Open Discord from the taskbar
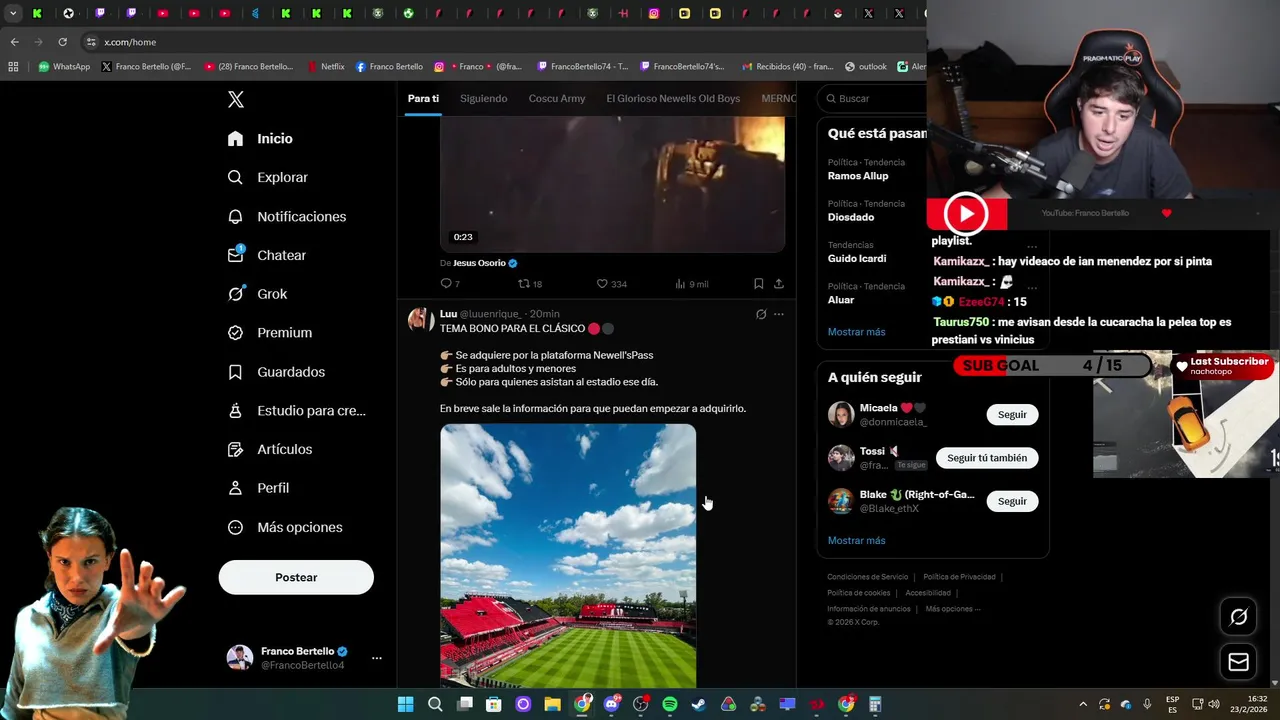 tap(611, 704)
